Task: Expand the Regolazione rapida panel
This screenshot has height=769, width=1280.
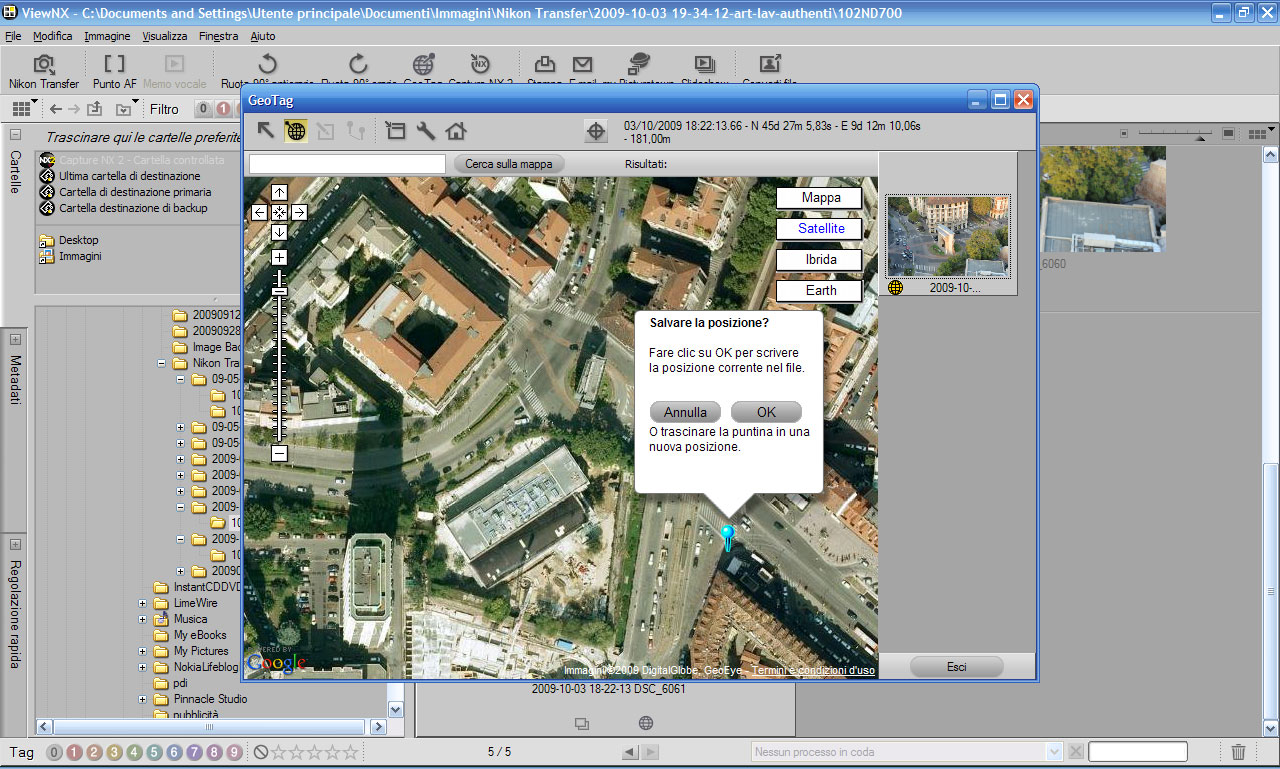Action: [x=15, y=545]
